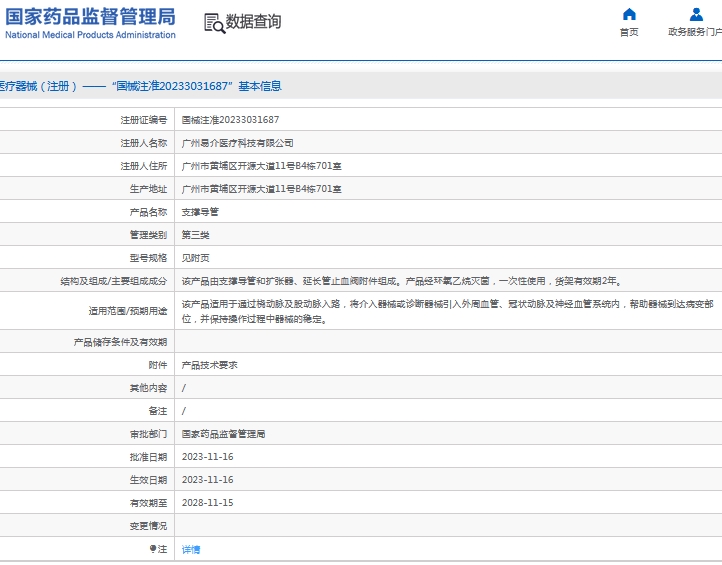Click the 产品技术要求 attachment value
722x565 pixels.
[x=210, y=365]
